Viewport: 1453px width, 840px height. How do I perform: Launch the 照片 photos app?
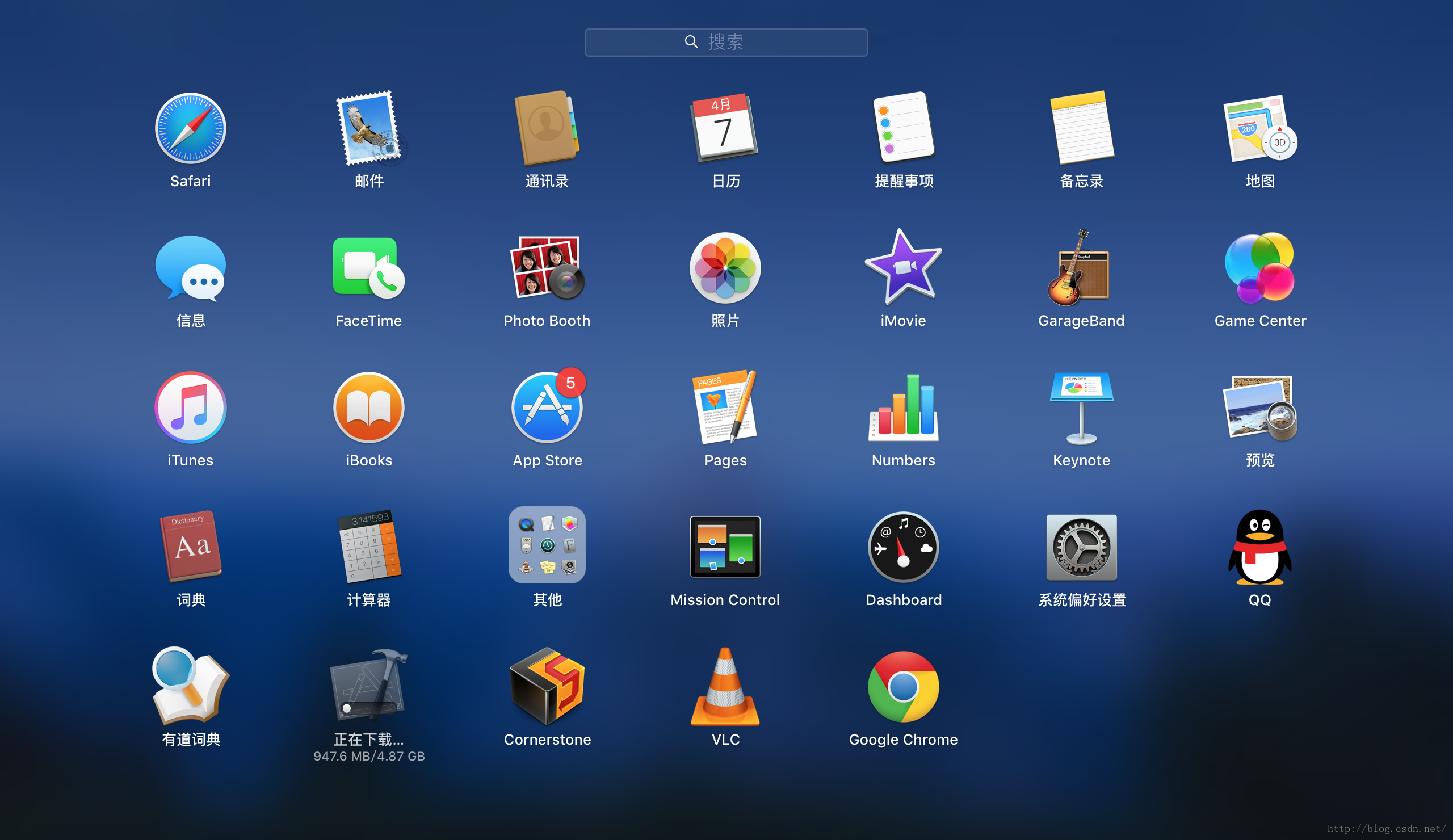pos(725,268)
